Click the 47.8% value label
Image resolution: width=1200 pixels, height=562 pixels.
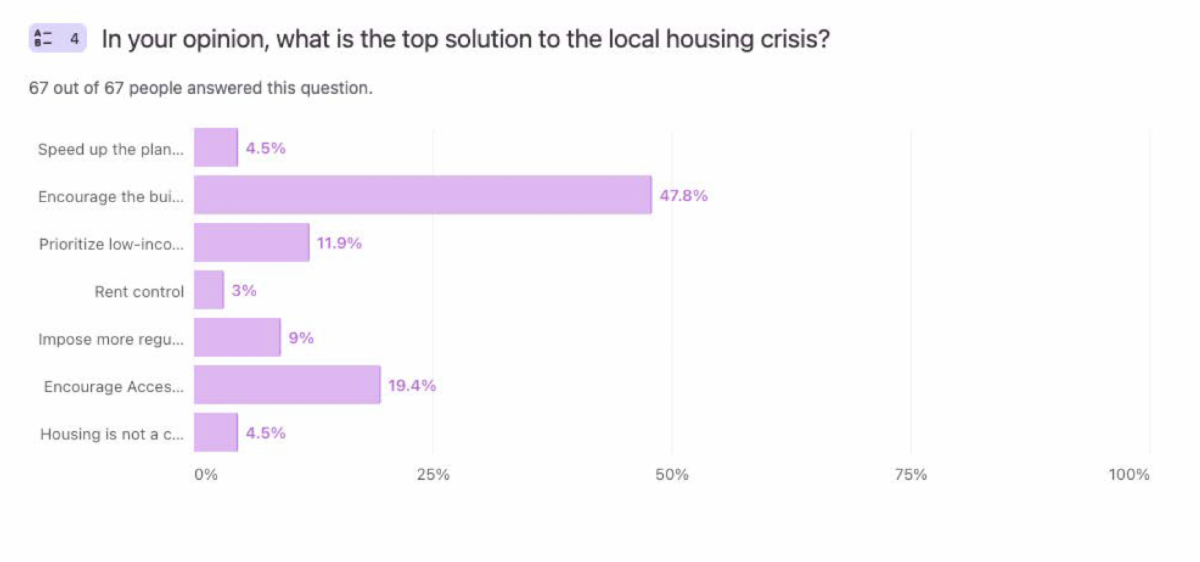683,196
